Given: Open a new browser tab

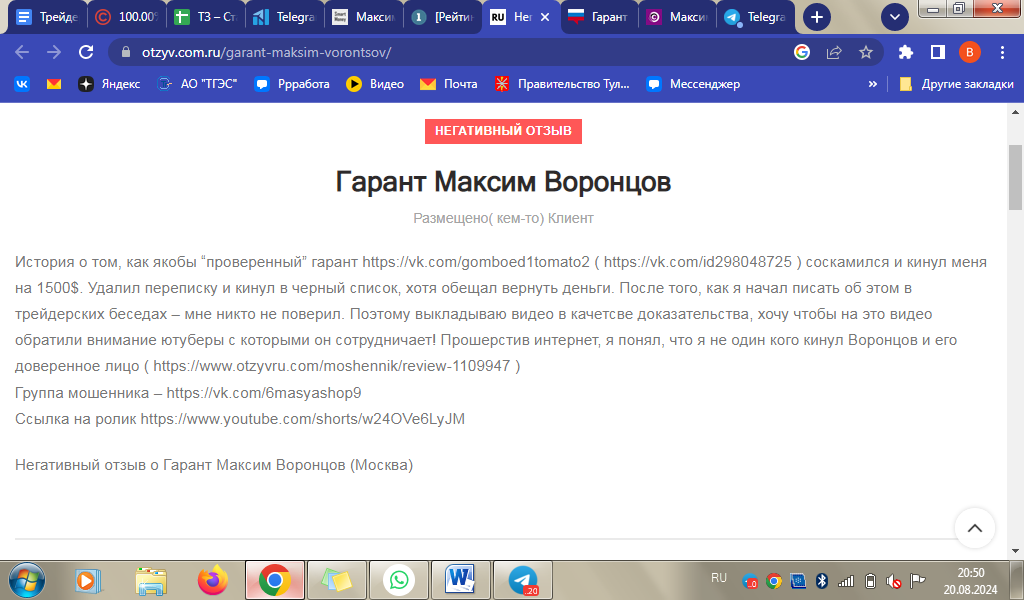Looking at the screenshot, I should click(x=817, y=17).
